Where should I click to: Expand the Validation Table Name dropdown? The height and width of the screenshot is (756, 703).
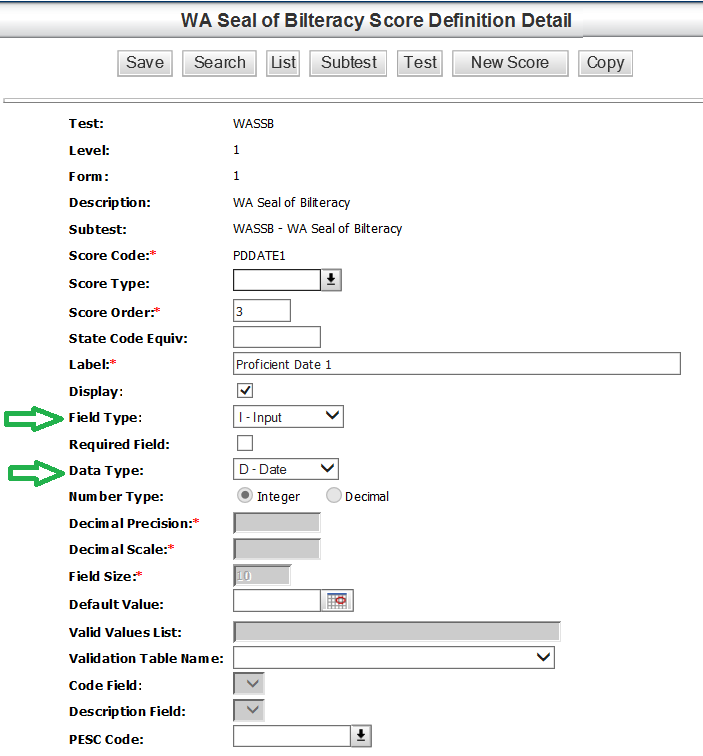[393, 657]
